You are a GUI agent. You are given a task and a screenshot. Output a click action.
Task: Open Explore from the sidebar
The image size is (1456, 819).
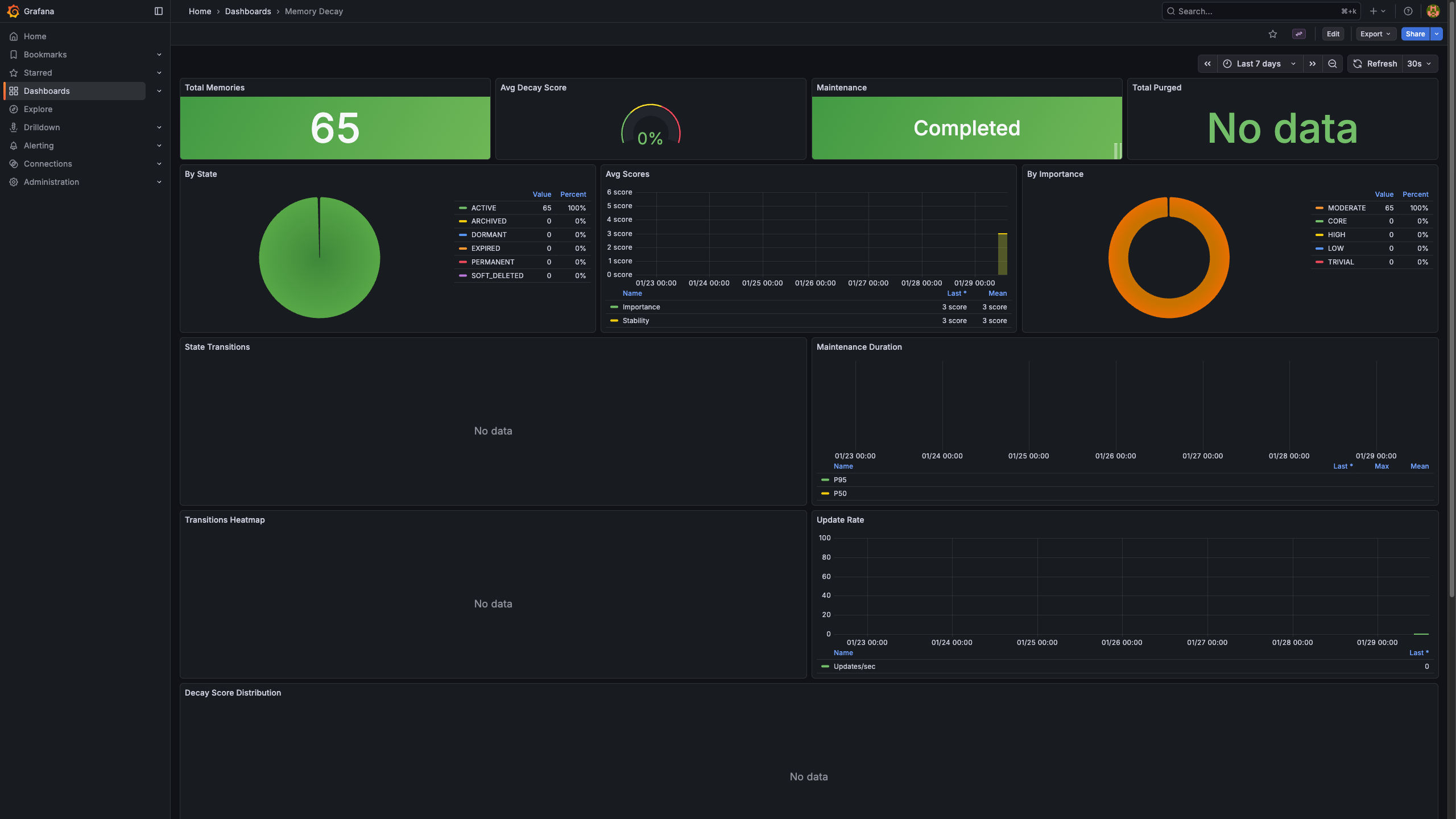coord(38,109)
